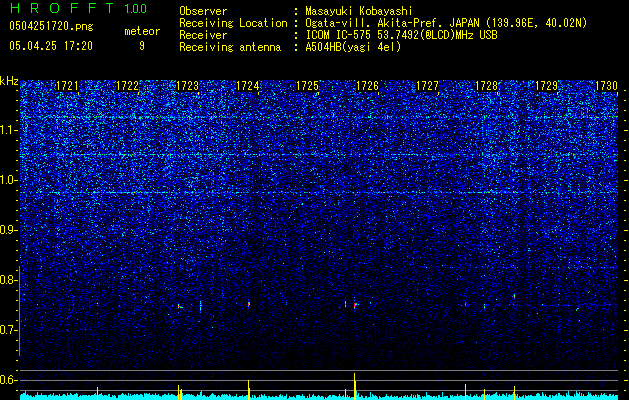Click the 1727 time marker

click(x=427, y=86)
